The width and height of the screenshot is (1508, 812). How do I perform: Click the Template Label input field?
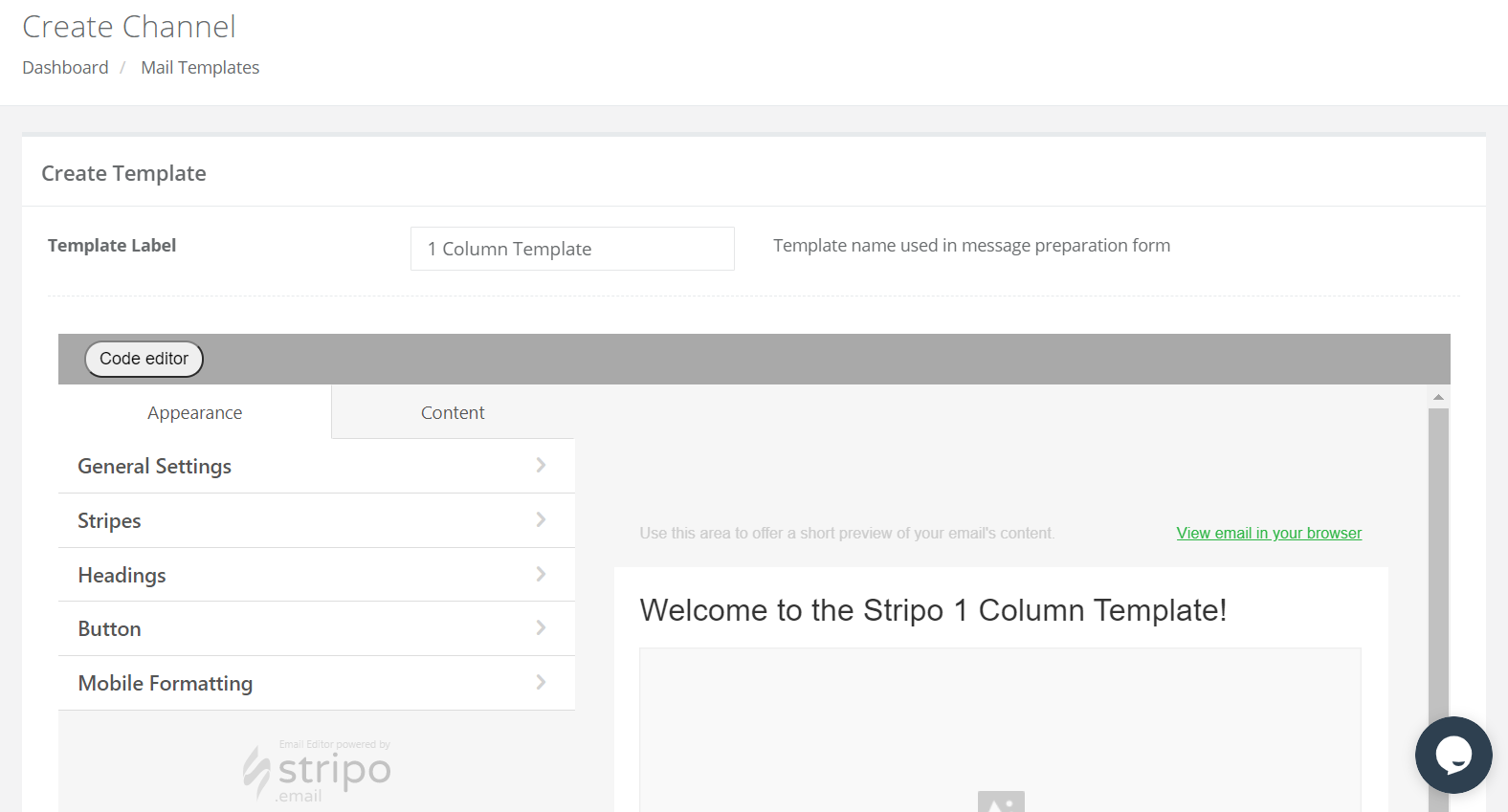(x=572, y=249)
